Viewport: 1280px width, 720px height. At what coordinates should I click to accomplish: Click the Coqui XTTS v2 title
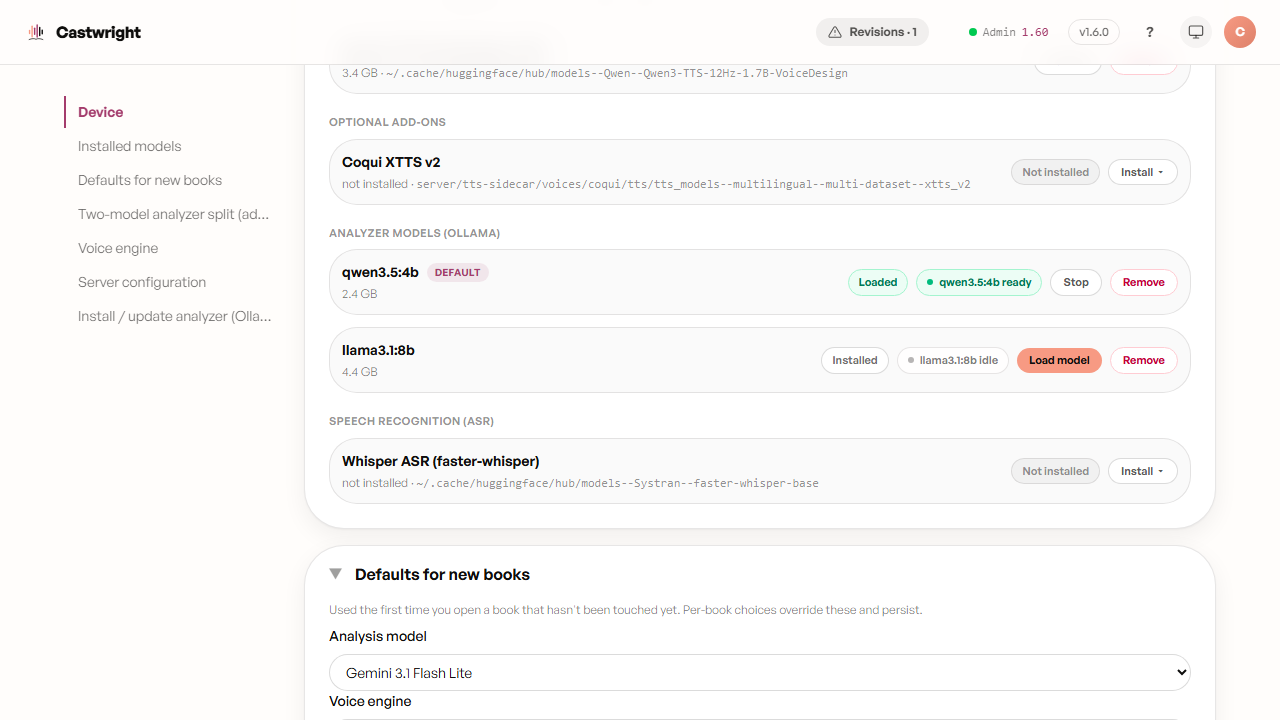tap(391, 162)
